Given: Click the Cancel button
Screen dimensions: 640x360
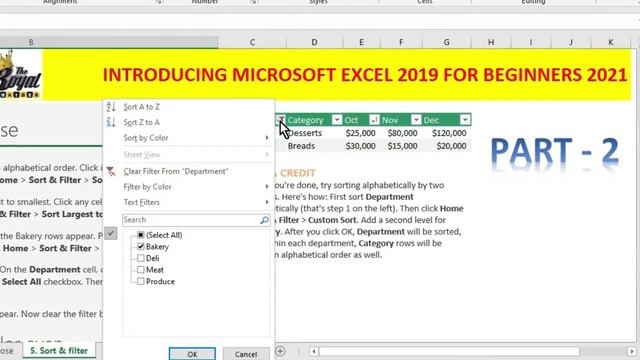Looking at the screenshot, I should click(246, 354).
